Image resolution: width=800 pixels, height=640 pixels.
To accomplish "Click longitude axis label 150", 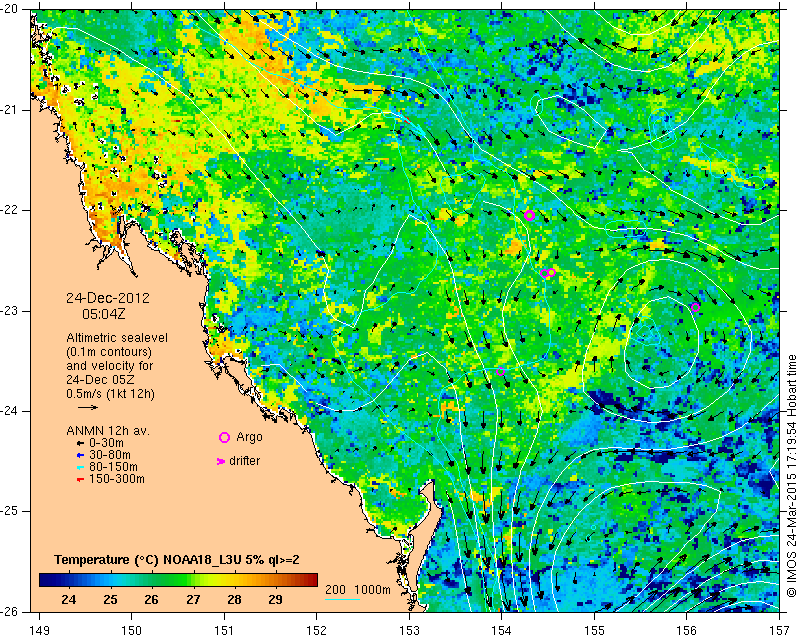I will [132, 630].
